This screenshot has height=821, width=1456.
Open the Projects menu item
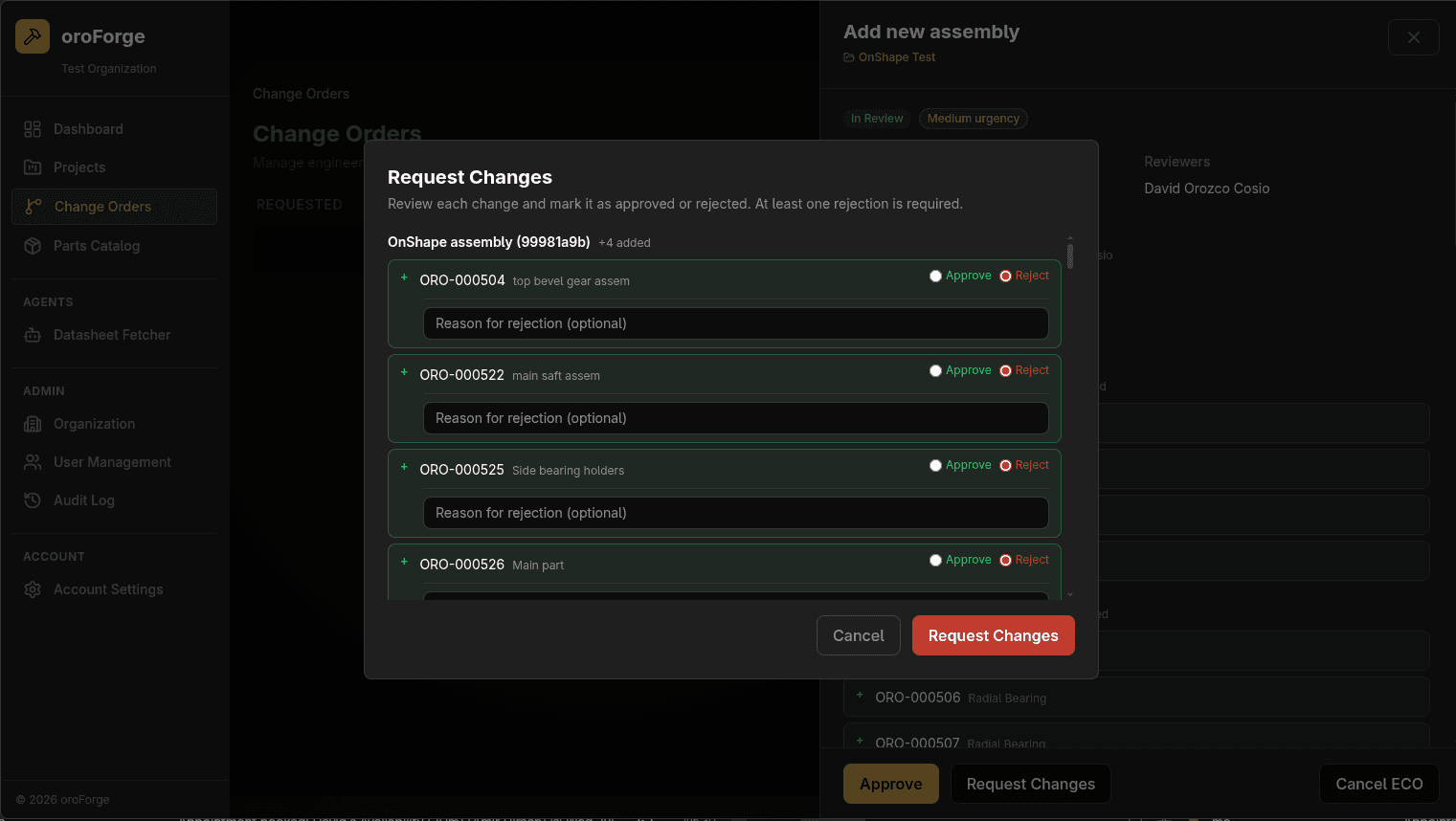pos(114,167)
